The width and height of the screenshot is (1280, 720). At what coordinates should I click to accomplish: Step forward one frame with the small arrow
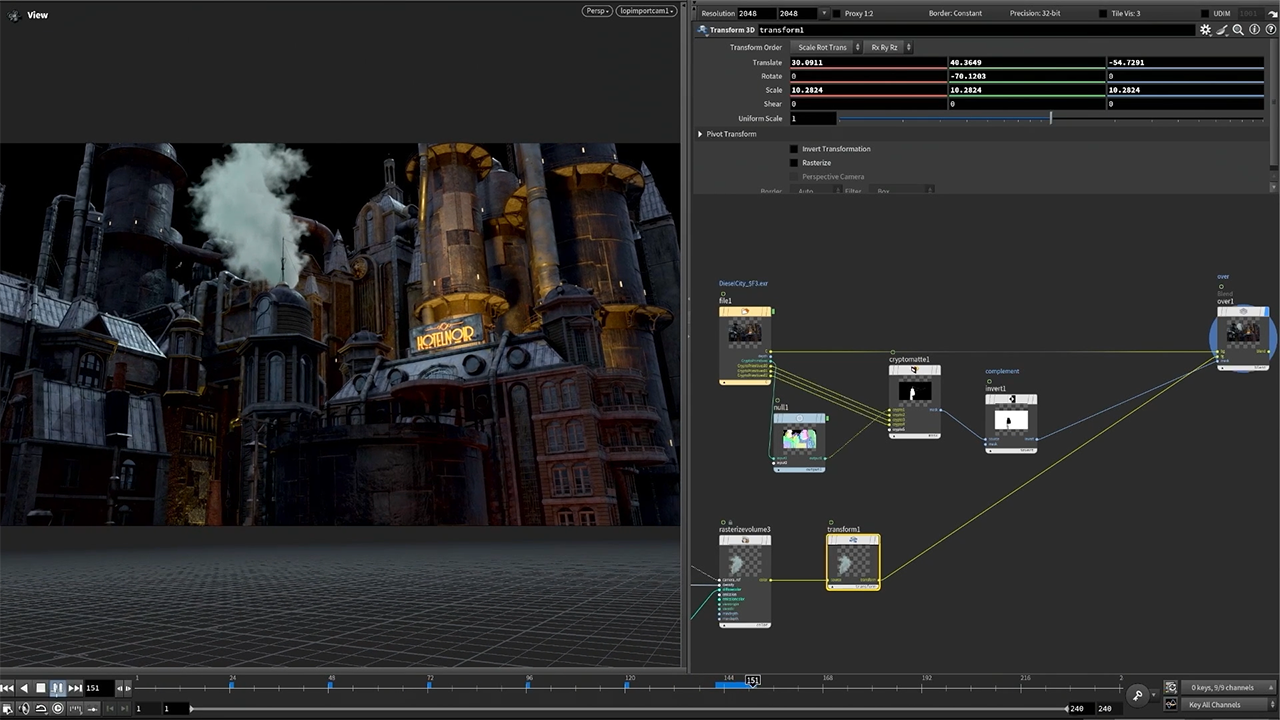tap(128, 688)
